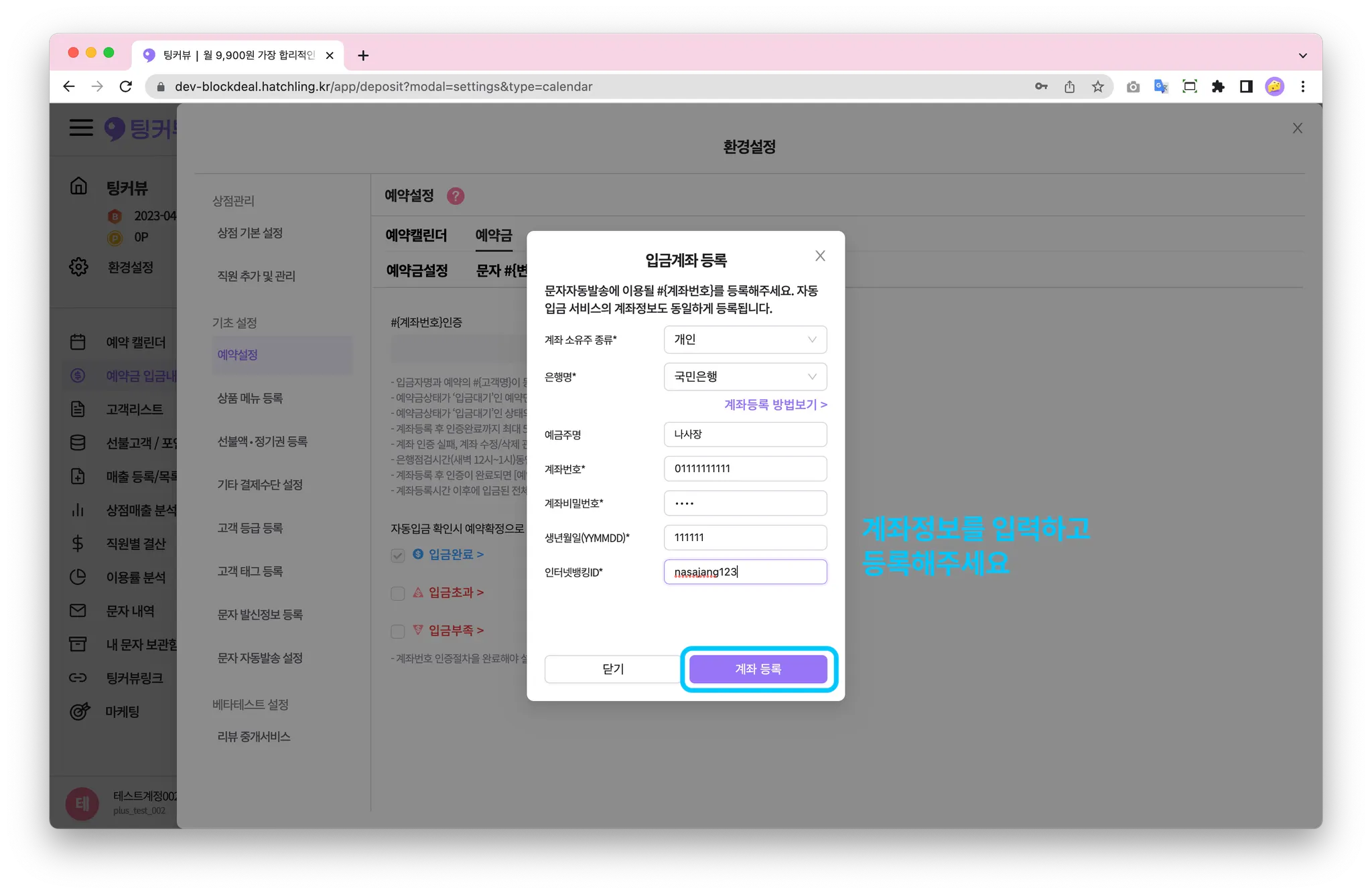
Task: Click the 환경설정 gear icon in sidebar
Action: coord(78,267)
